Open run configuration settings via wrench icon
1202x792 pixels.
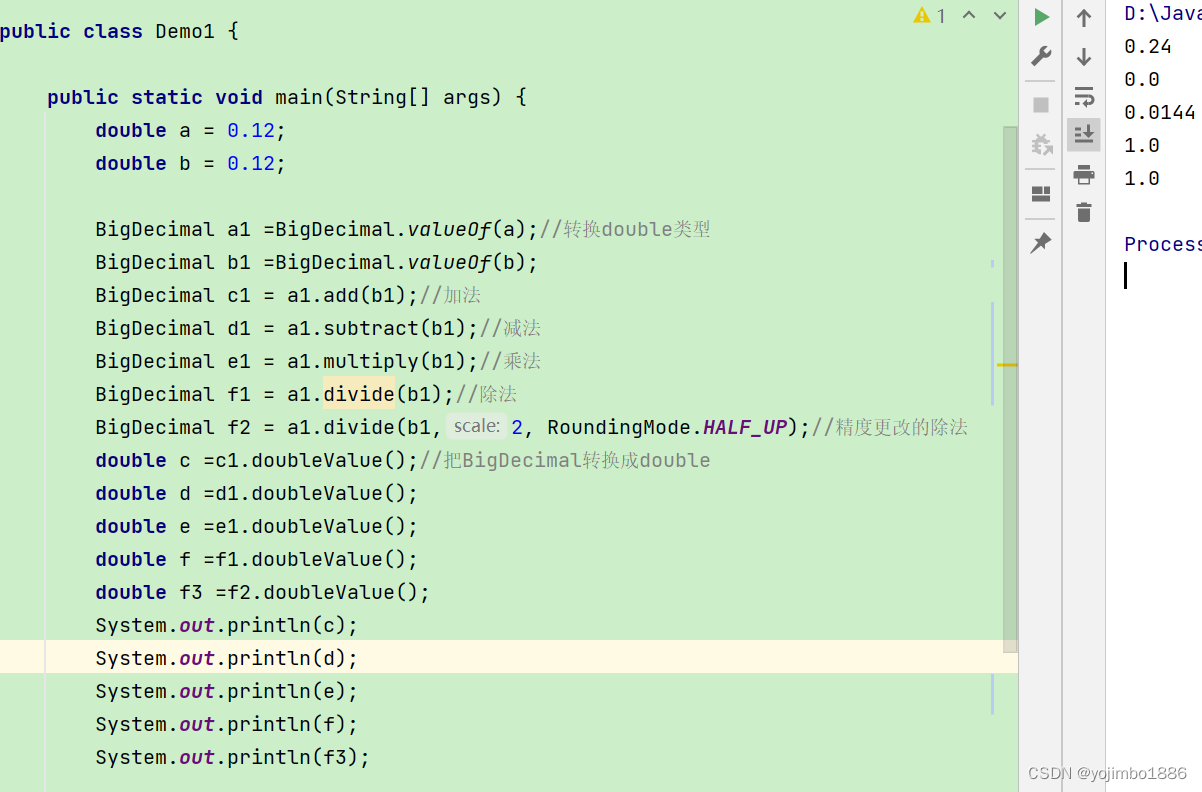coord(1040,56)
